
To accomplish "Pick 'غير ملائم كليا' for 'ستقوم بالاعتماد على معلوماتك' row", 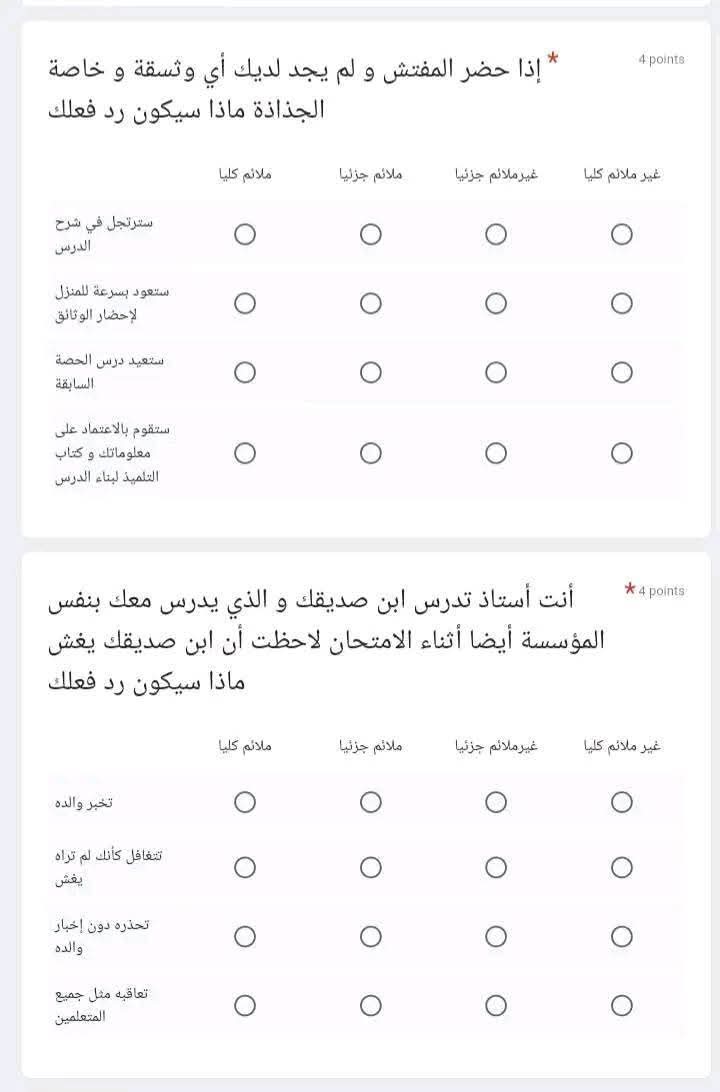I will pos(621,453).
